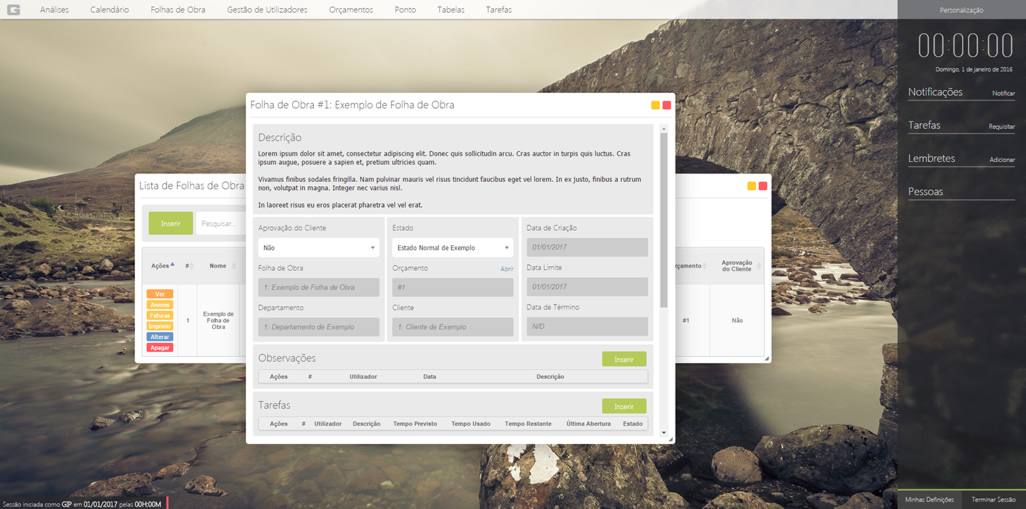Click the G logo icon in top-left corner

tap(13, 10)
